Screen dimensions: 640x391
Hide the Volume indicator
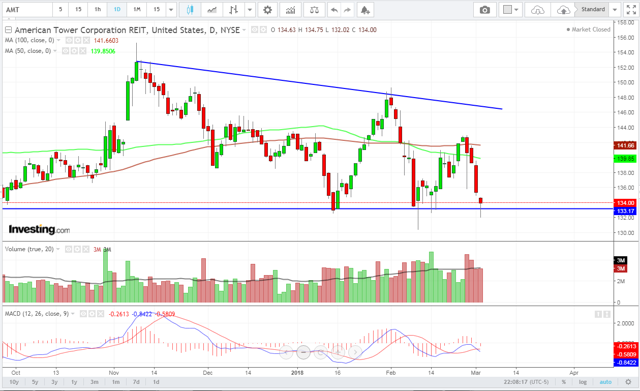(x=69, y=249)
